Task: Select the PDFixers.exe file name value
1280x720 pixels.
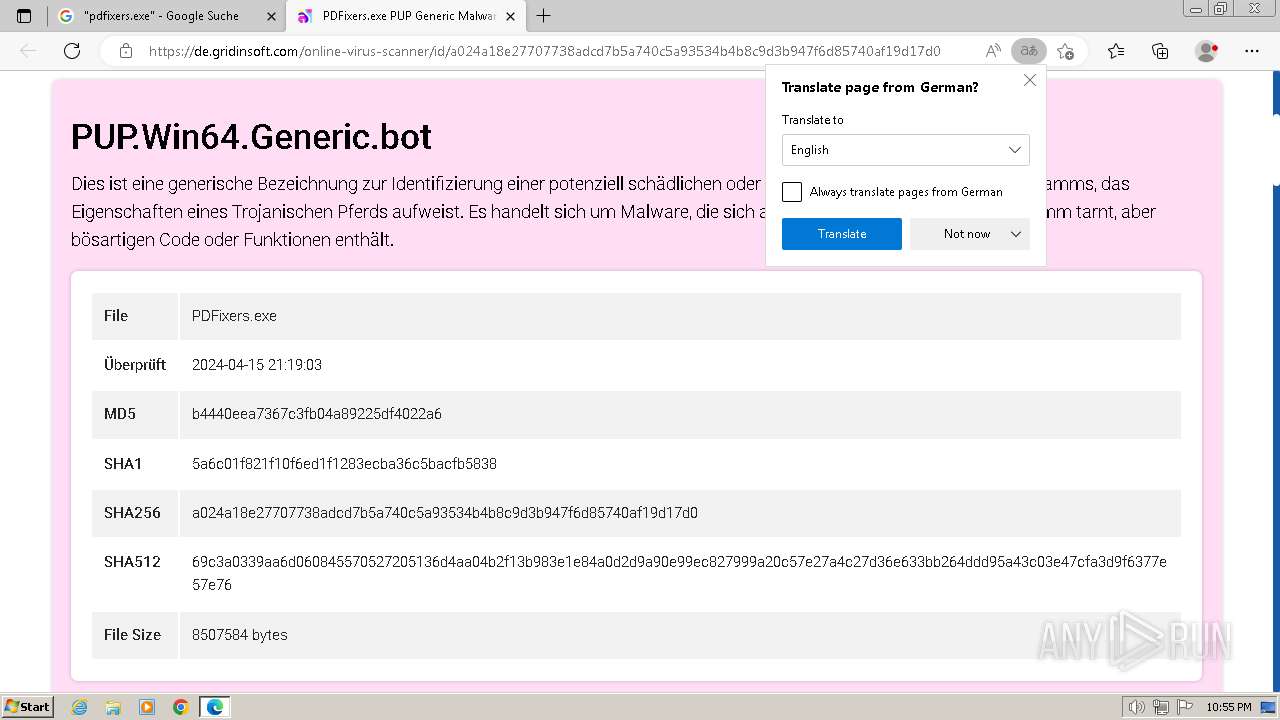Action: point(234,316)
